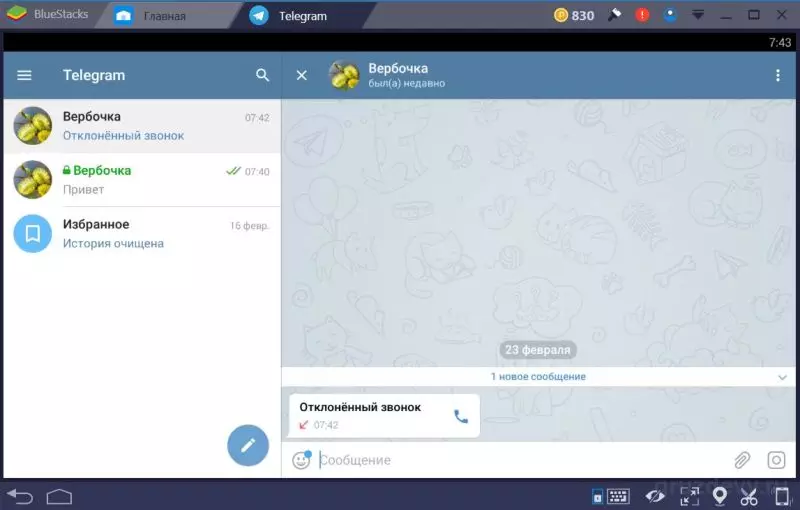Open the camera icon in message bar
The width and height of the screenshot is (800, 510).
coord(776,460)
